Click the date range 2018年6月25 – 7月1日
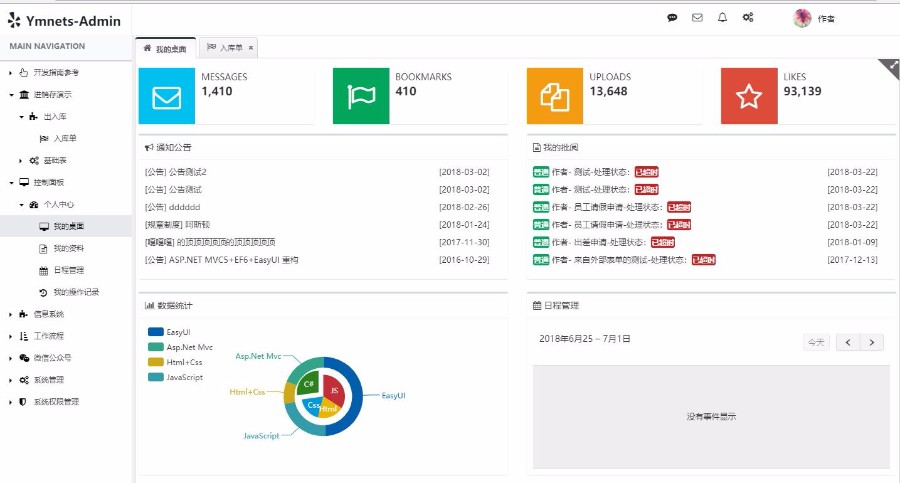Image resolution: width=900 pixels, height=483 pixels. (x=585, y=339)
